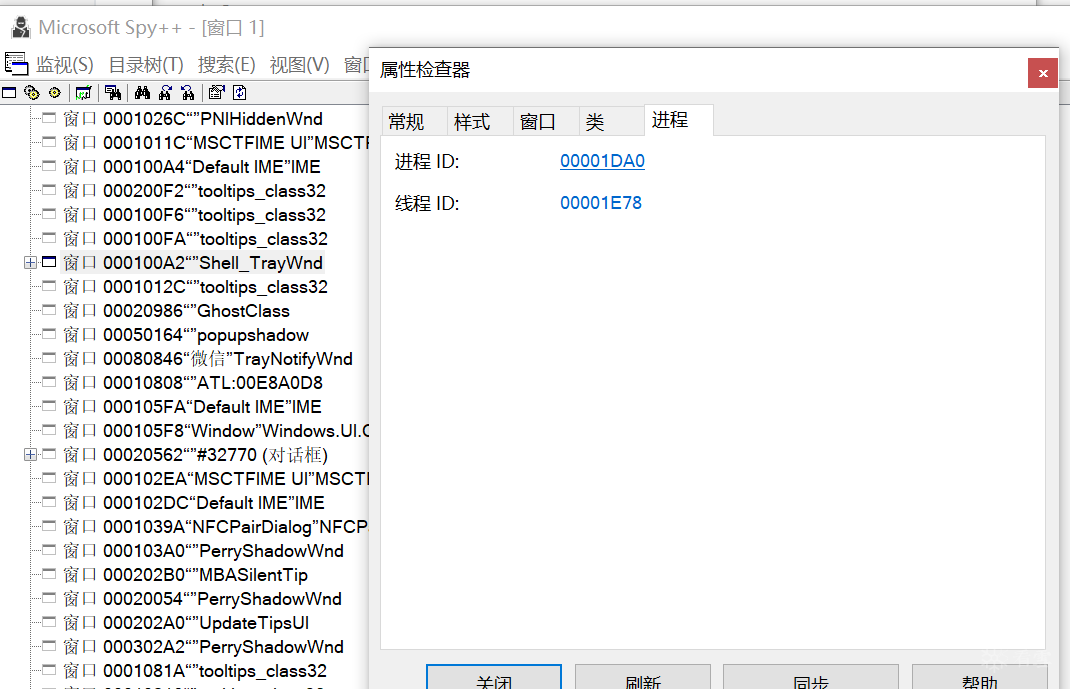Open thread ID link 00001E78

(601, 203)
